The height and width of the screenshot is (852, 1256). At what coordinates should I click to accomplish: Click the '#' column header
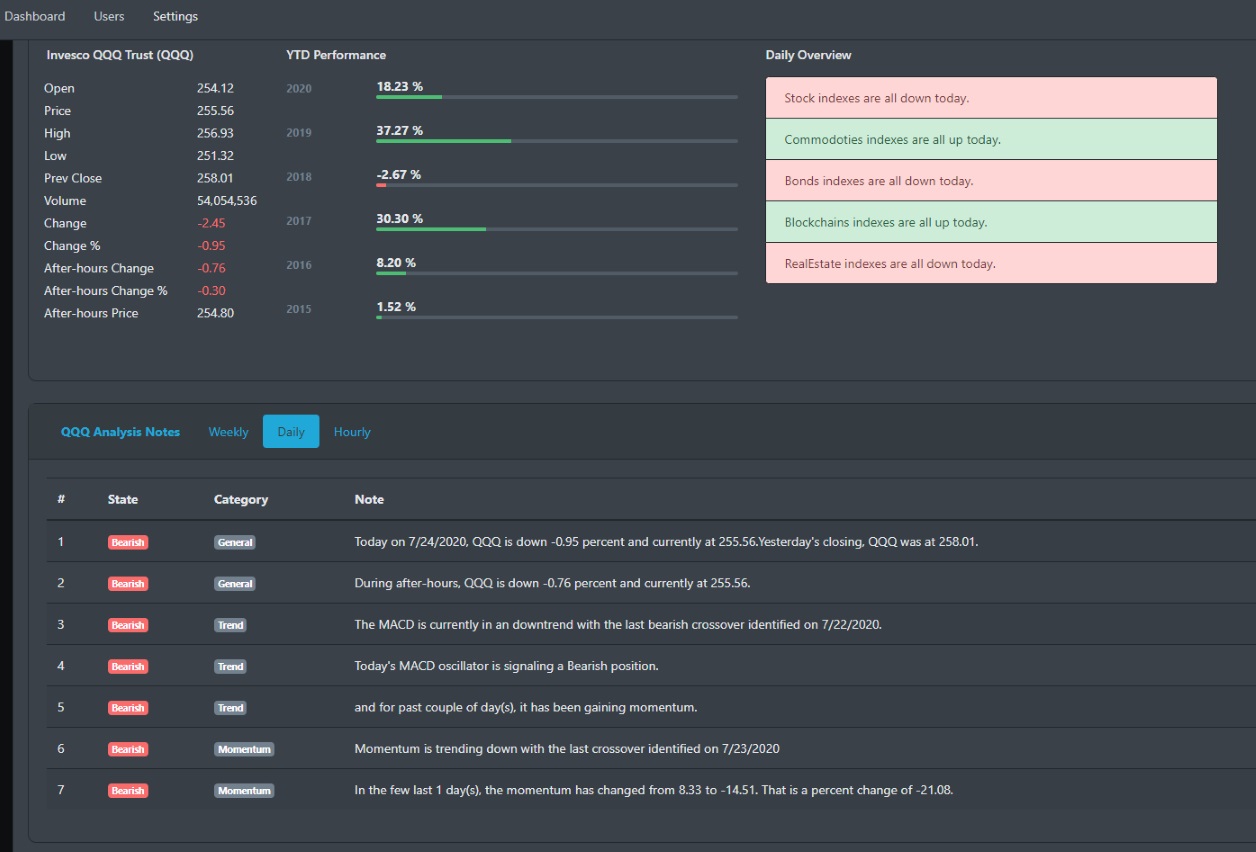61,499
